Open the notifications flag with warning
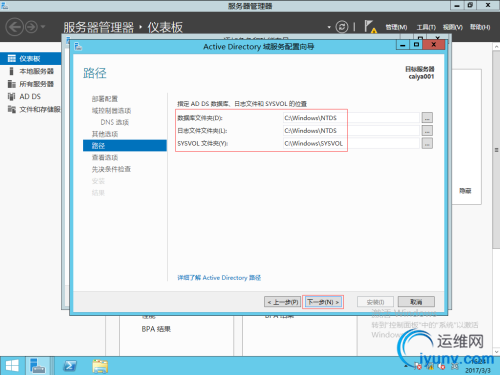The width and height of the screenshot is (500, 375). click(370, 26)
